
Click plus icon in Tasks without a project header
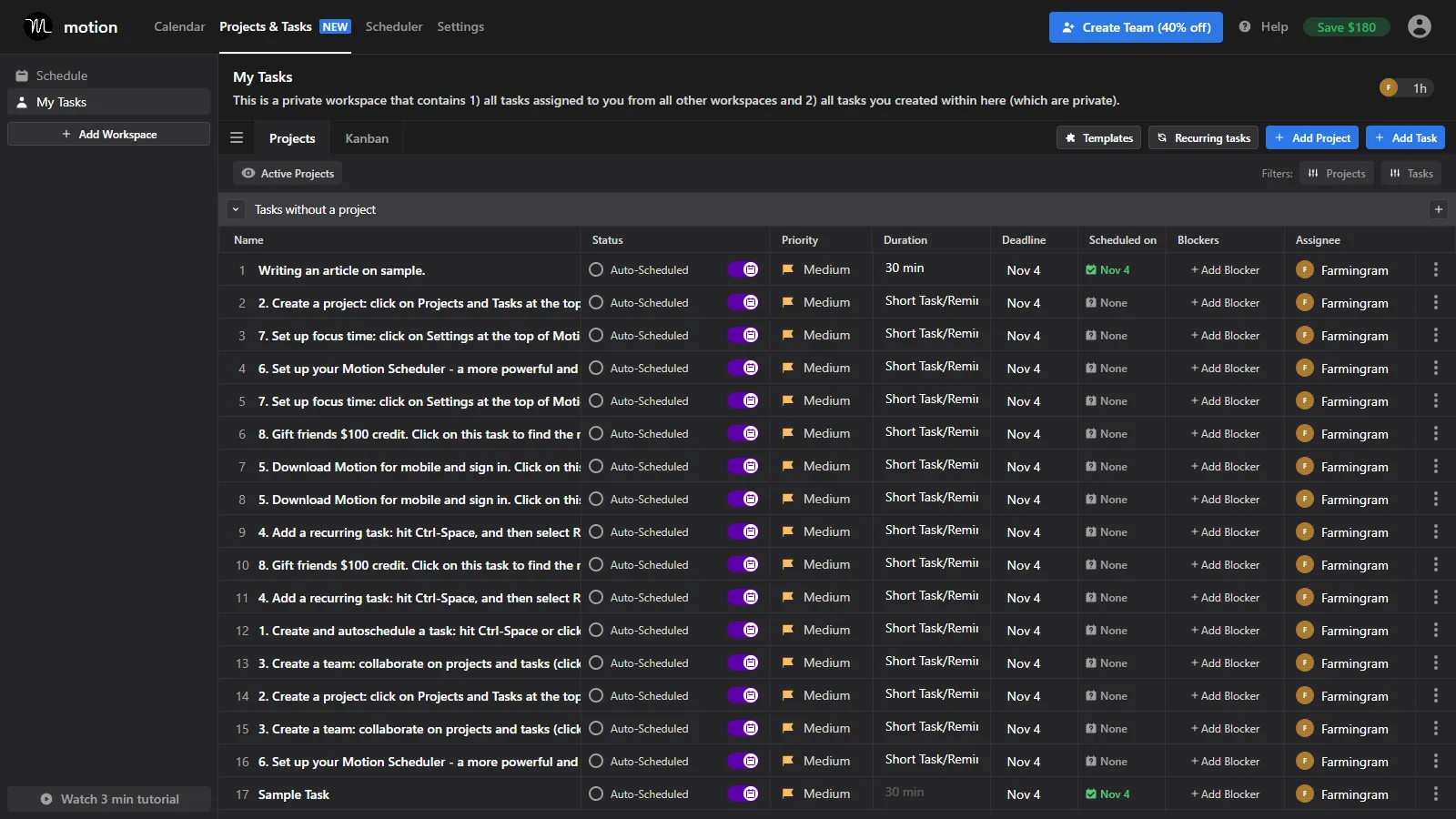1439,209
